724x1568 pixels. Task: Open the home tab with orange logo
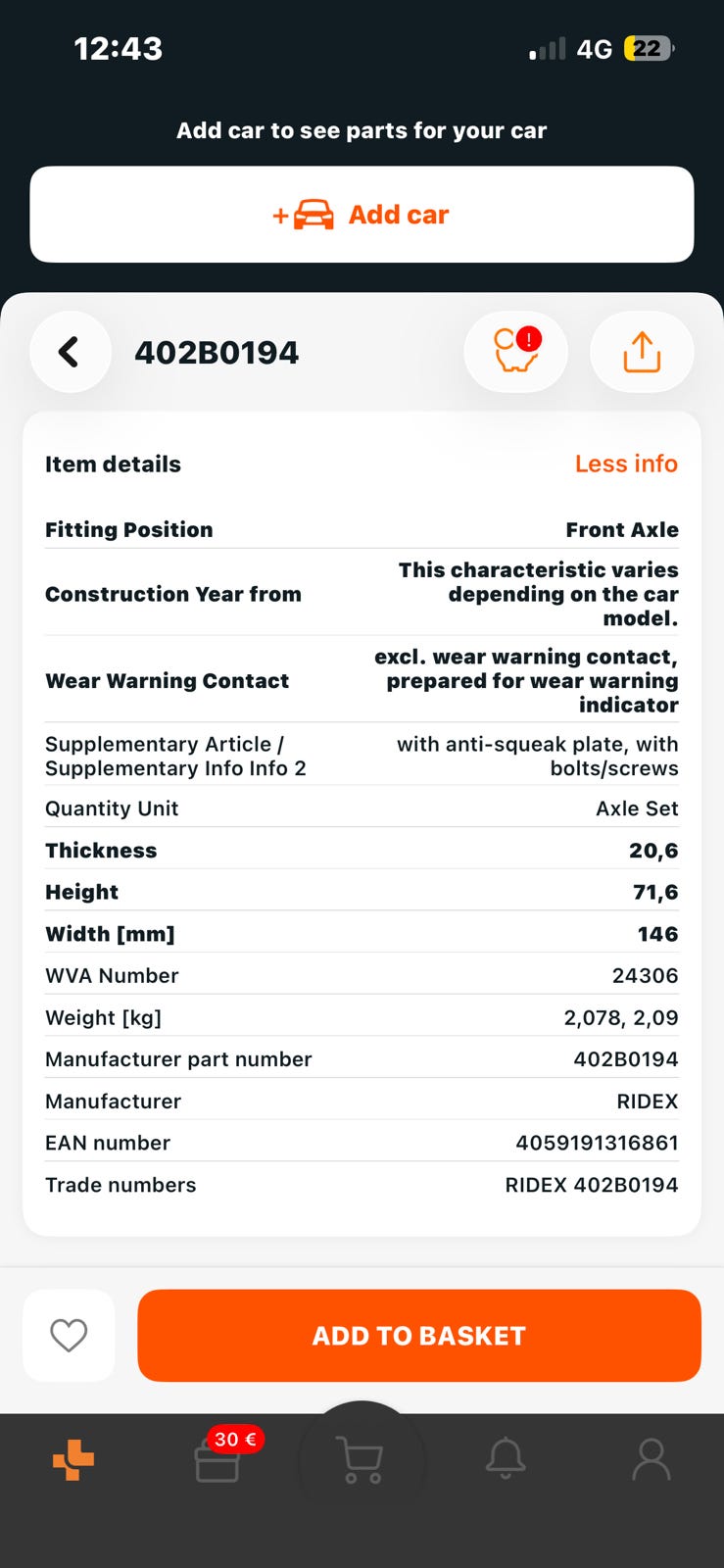[x=73, y=1460]
